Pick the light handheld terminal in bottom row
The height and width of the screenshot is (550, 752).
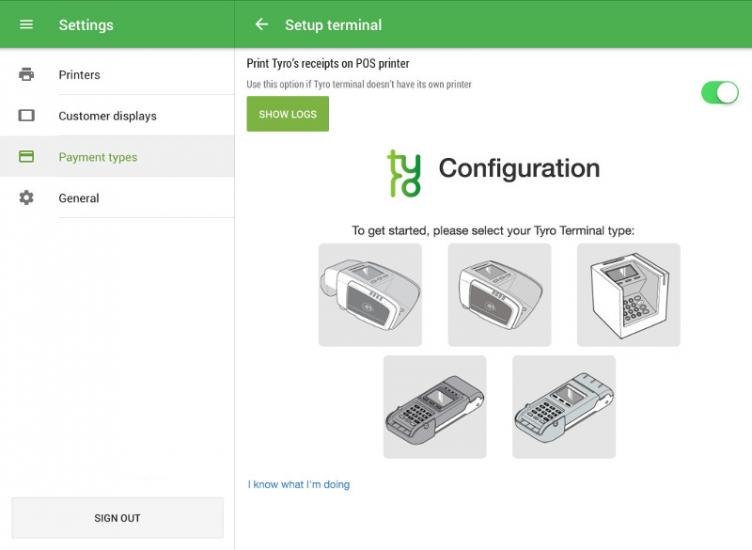(564, 407)
